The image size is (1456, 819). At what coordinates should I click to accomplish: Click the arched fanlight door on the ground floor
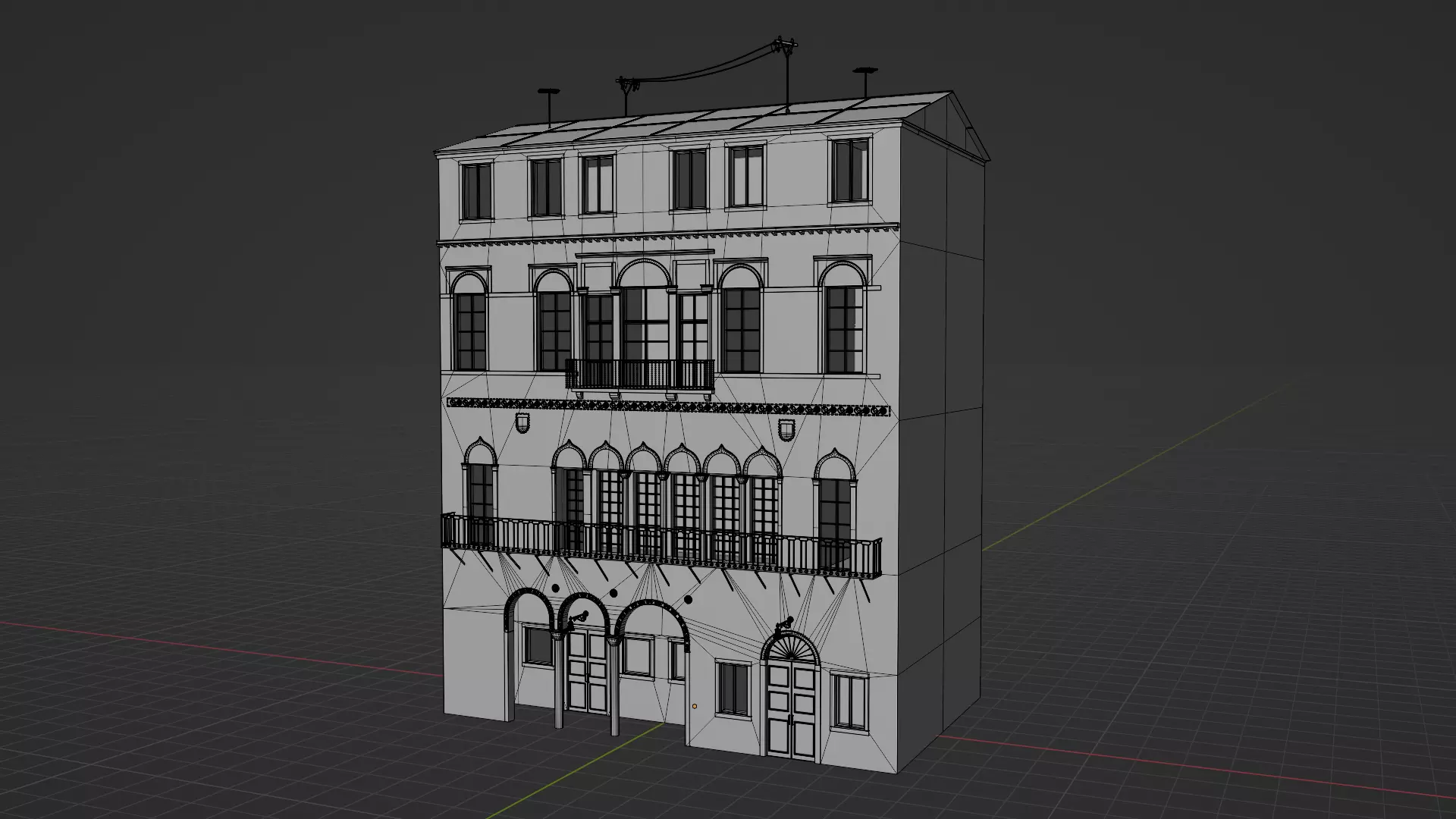click(791, 695)
